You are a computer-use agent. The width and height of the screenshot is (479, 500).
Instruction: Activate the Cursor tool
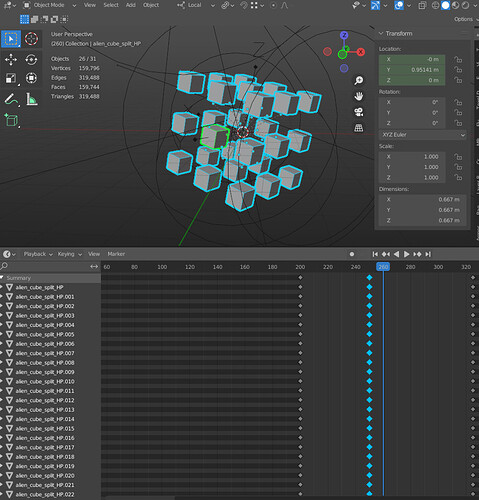[31, 39]
